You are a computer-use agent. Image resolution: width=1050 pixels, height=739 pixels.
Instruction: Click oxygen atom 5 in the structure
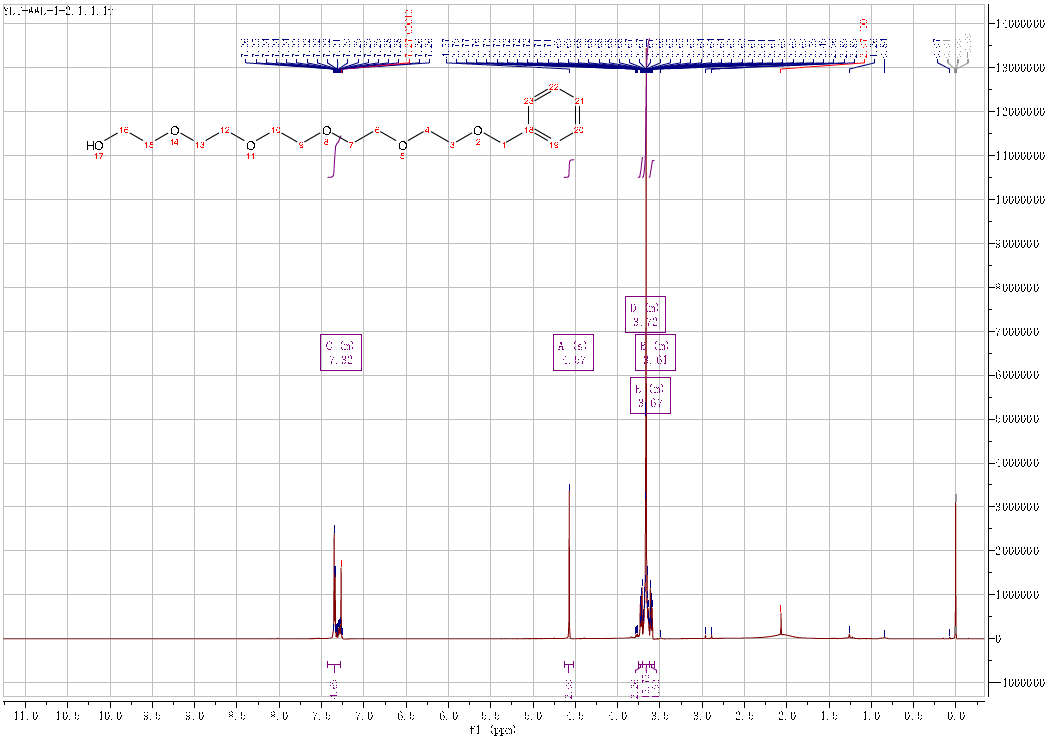tap(402, 145)
